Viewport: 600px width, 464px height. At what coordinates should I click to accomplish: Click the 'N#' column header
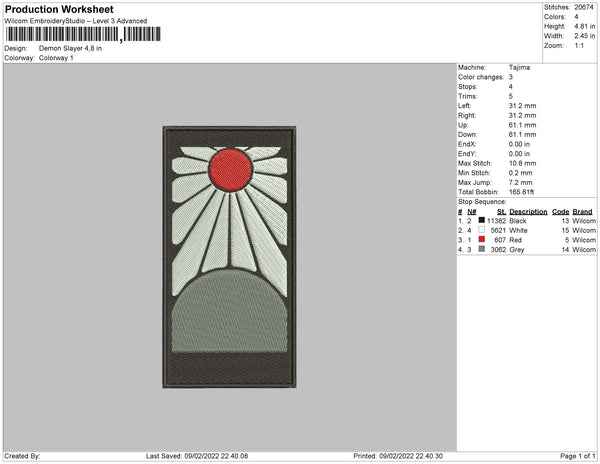[472, 212]
